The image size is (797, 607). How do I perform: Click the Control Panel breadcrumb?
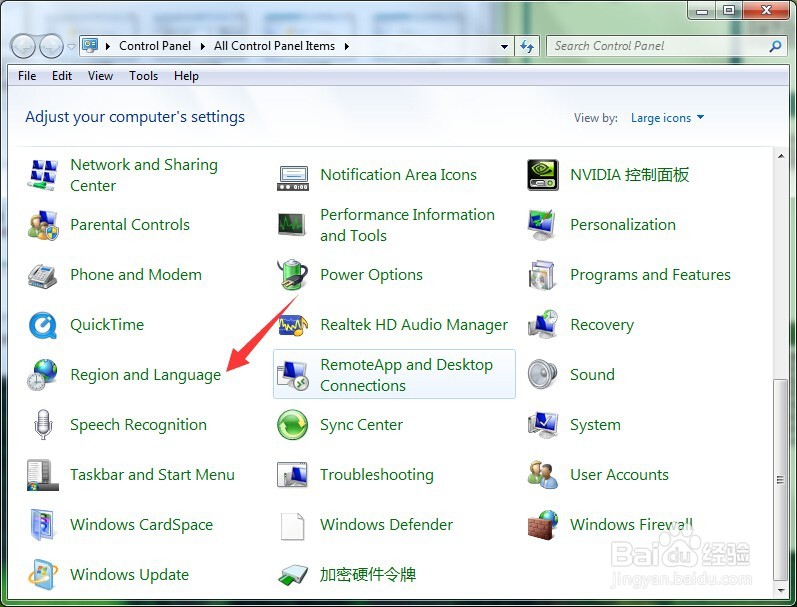click(155, 46)
